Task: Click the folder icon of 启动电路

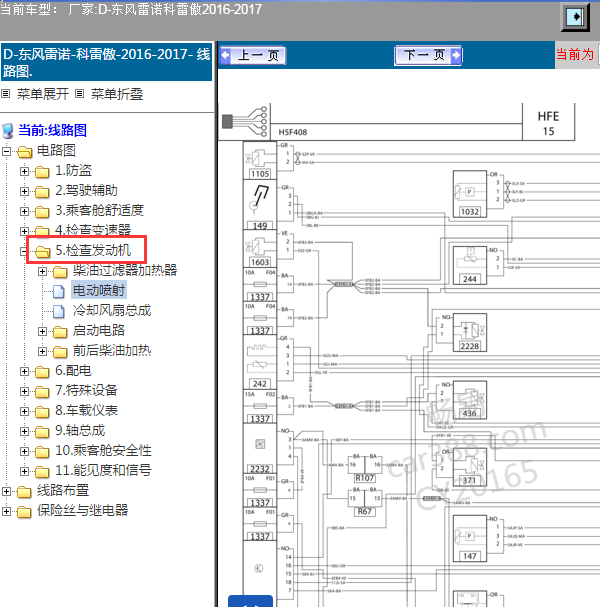Action: coord(60,332)
